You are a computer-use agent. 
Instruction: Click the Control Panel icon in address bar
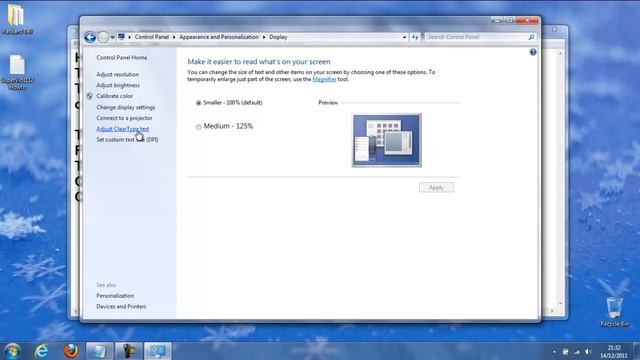point(121,37)
